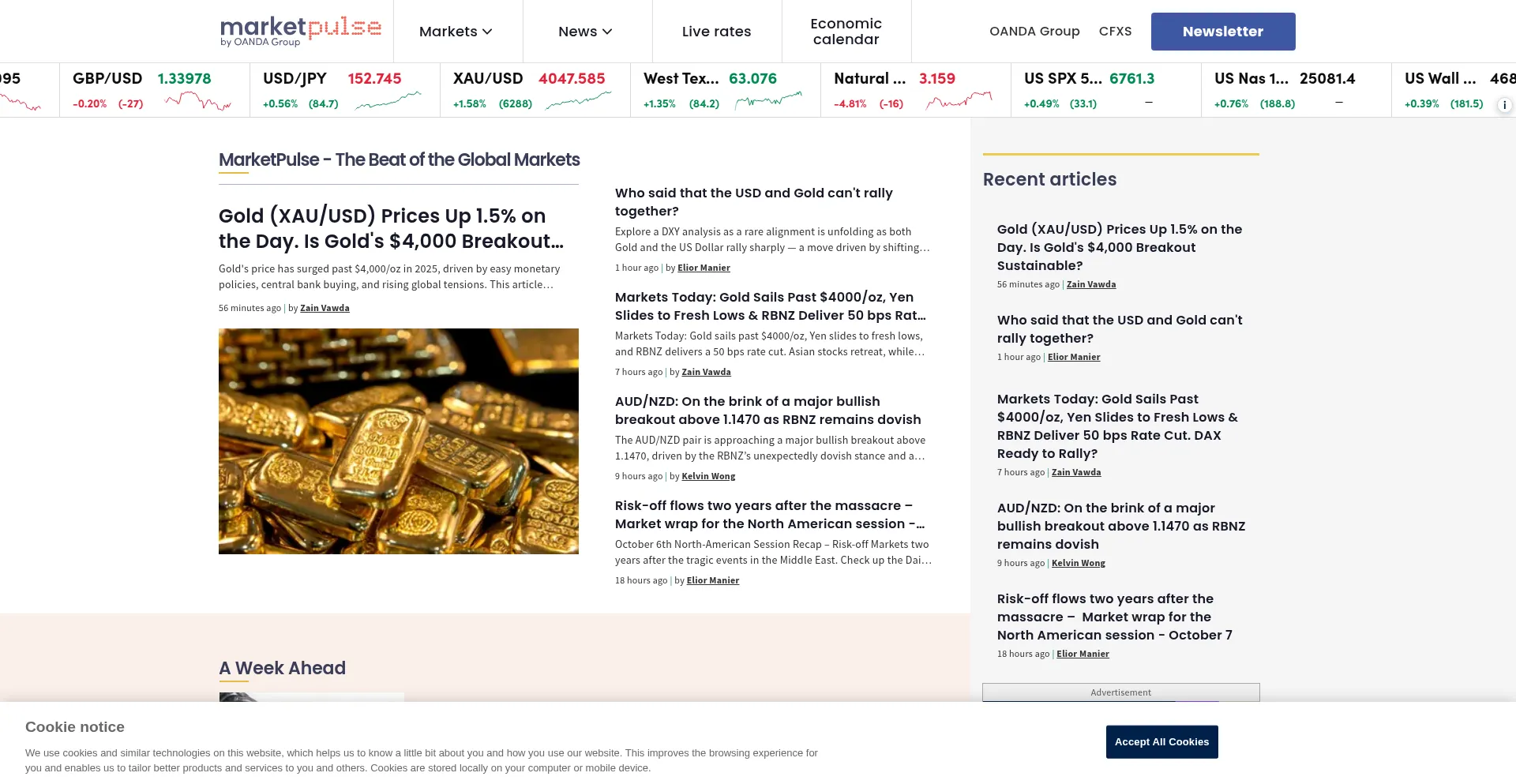This screenshot has height=784, width=1516.
Task: Open the GBP/USD sparkline chart
Action: 197,102
